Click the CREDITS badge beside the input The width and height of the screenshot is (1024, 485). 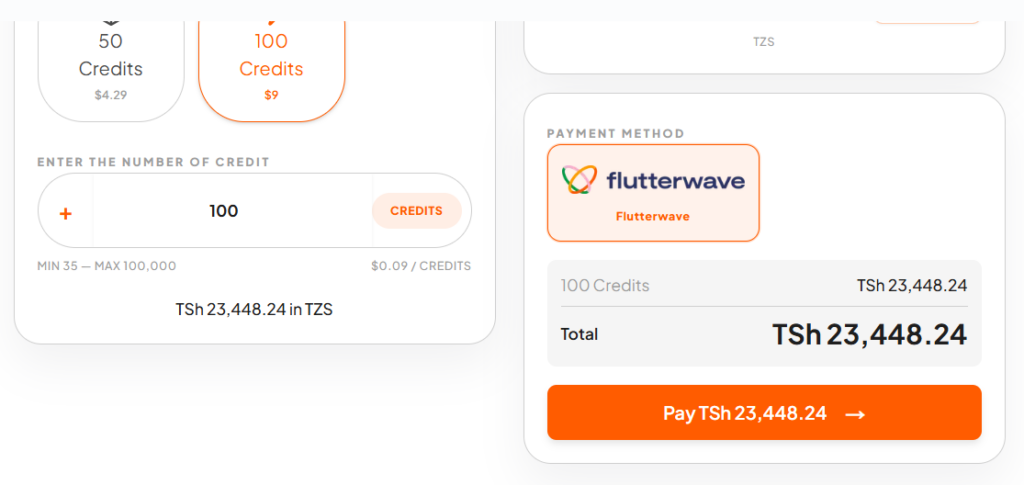(x=416, y=211)
